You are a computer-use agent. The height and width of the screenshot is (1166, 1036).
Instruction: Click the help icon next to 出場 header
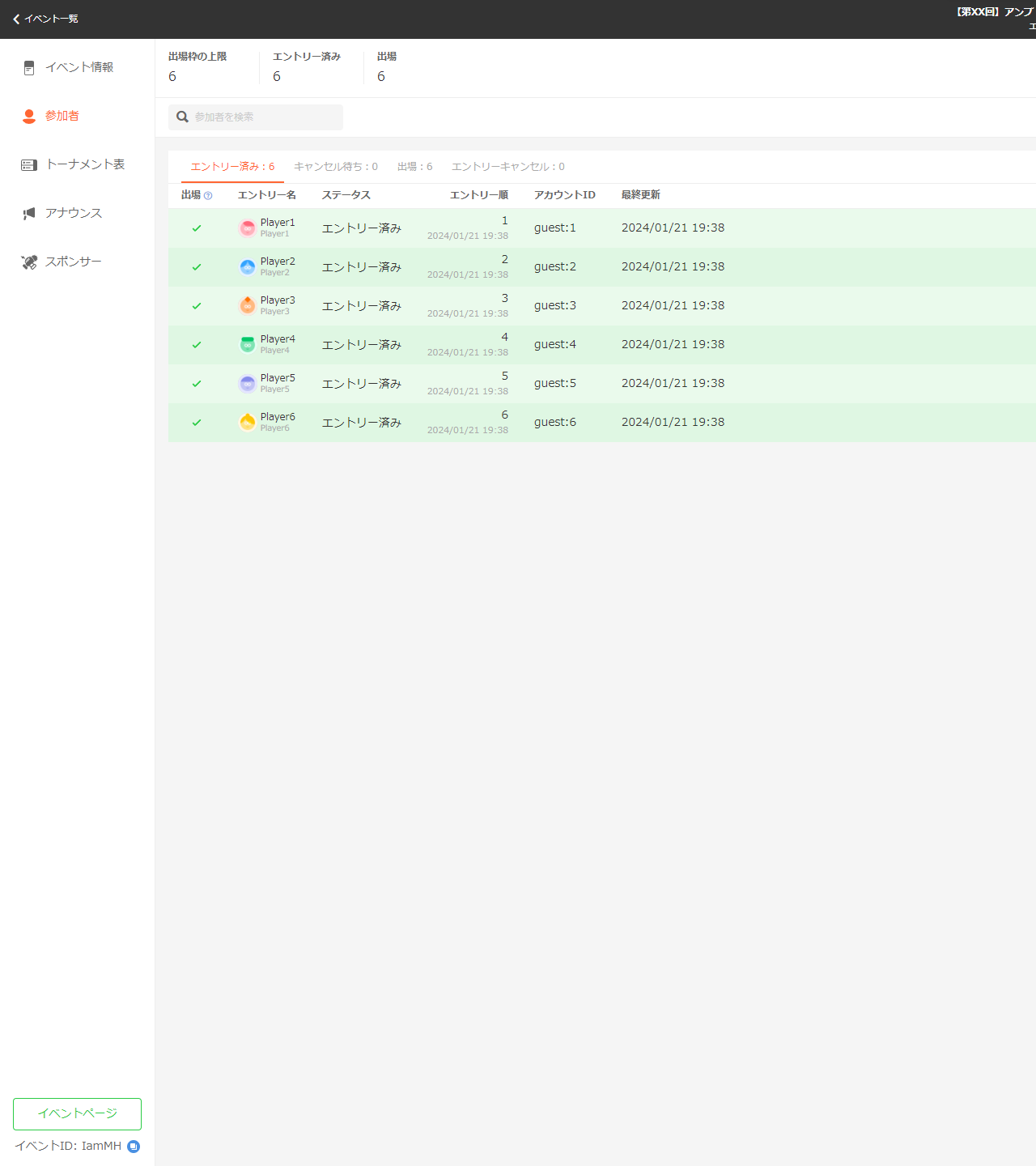click(208, 196)
